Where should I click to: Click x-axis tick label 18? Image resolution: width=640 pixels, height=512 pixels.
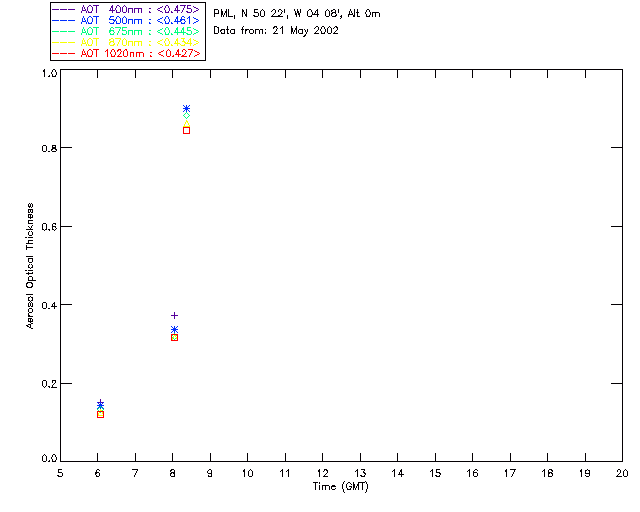click(x=547, y=473)
